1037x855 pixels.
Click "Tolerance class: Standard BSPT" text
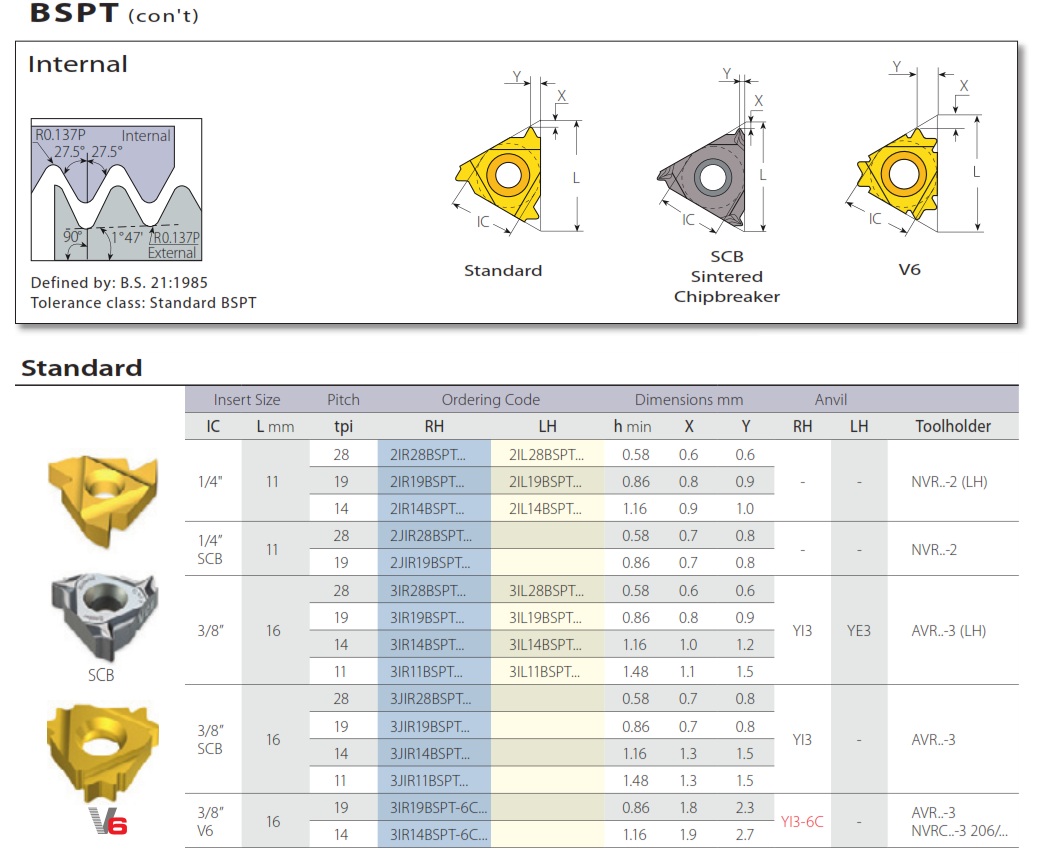tap(144, 303)
